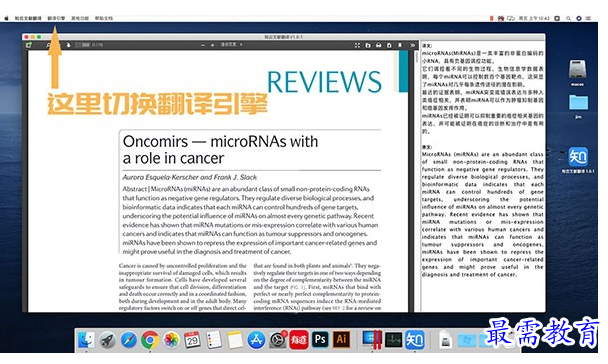
Task: Open App Store from the dock
Action: pos(256,340)
